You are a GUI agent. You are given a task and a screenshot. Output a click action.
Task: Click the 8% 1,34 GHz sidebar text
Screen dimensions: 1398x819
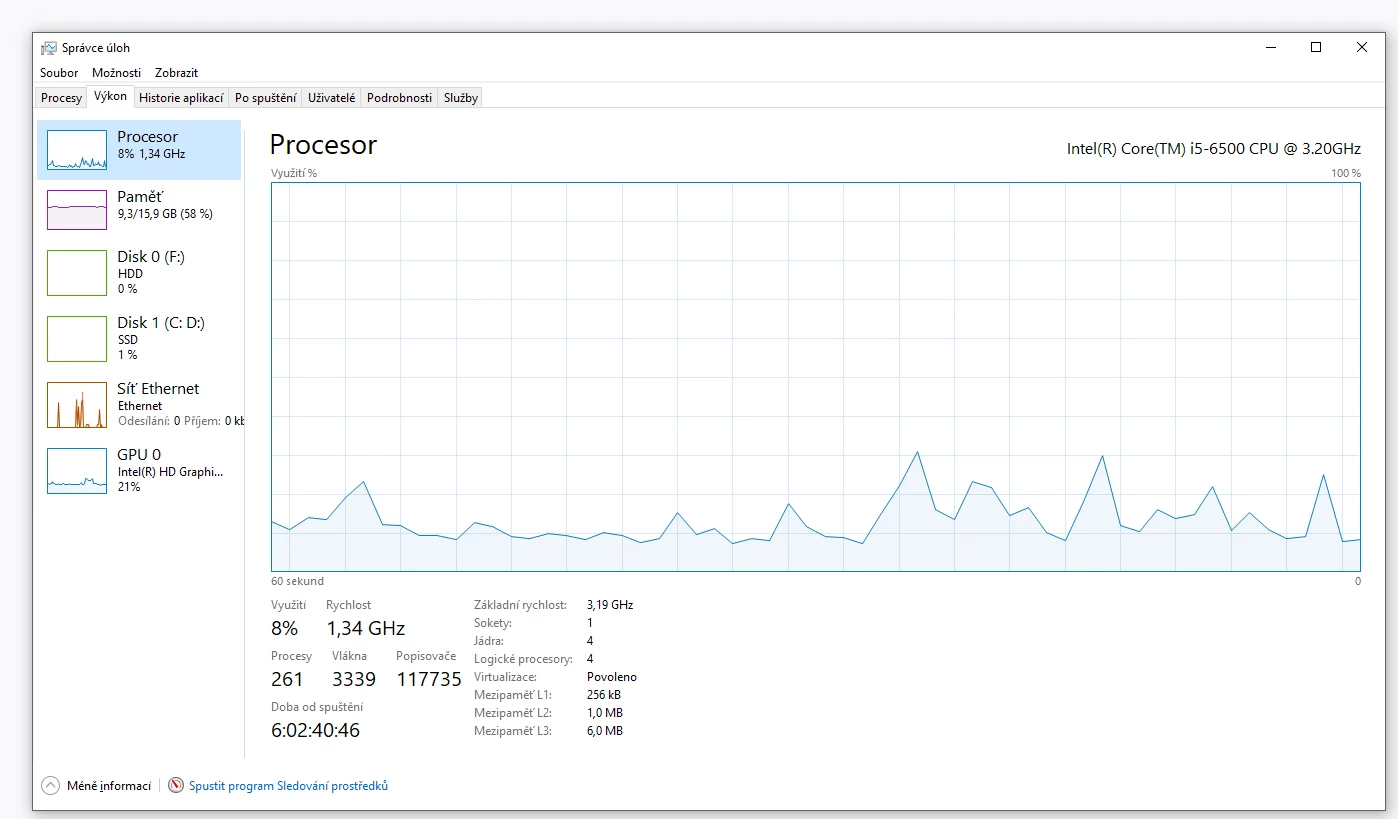(x=151, y=154)
